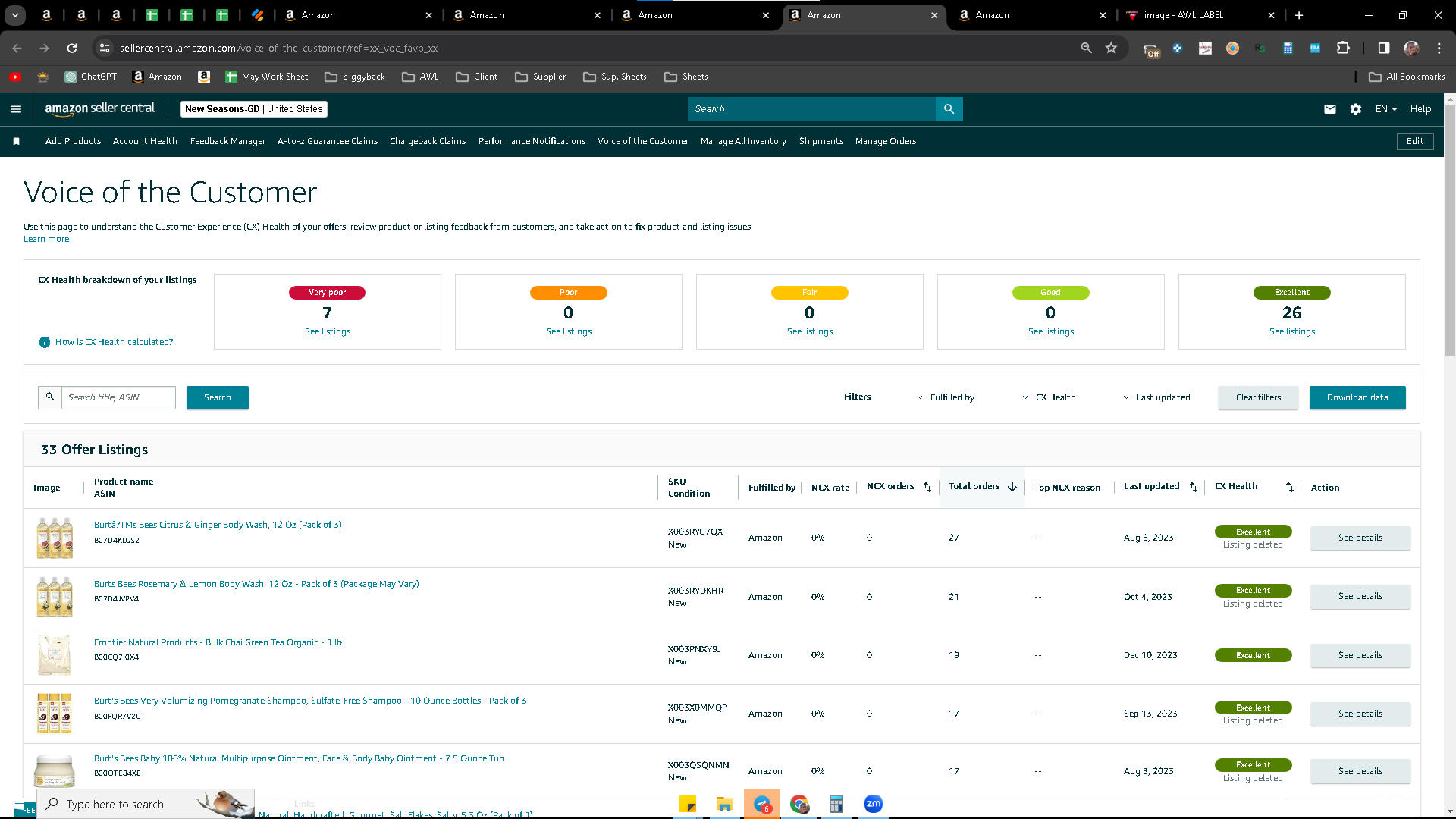Image resolution: width=1456 pixels, height=819 pixels.
Task: Open Chrome three-dot menu
Action: [1439, 48]
